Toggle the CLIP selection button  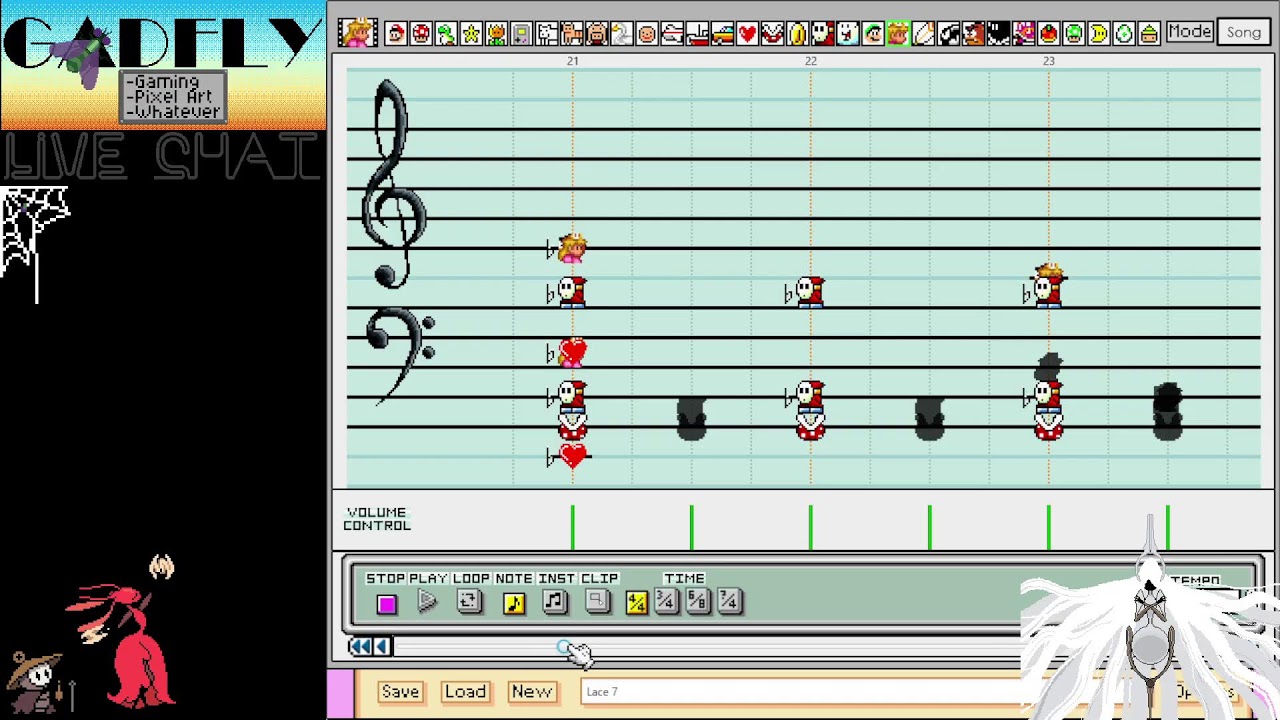[597, 602]
